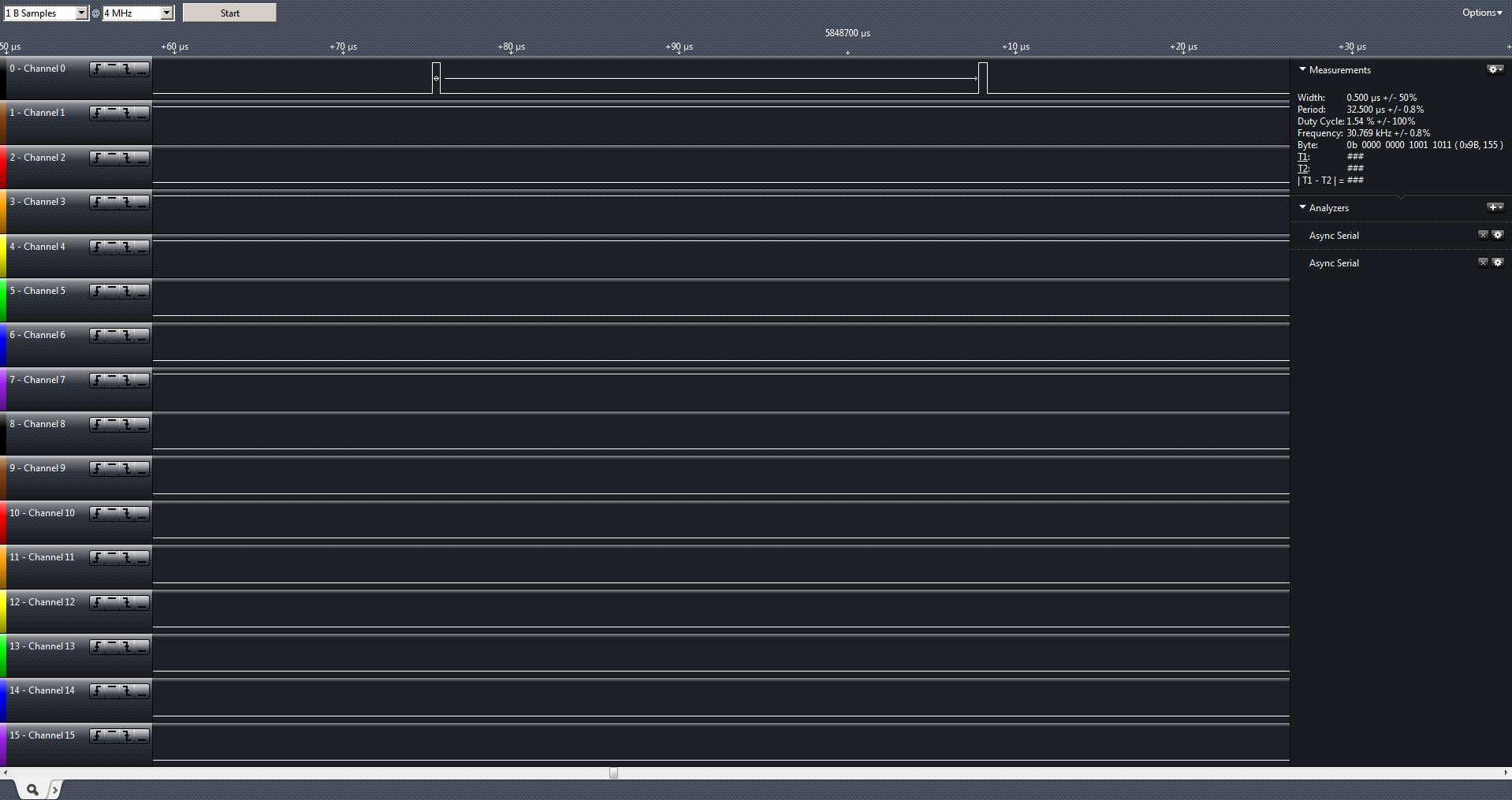The height and width of the screenshot is (800, 1512).
Task: Set high level trigger on Channel 2
Action: pyautogui.click(x=113, y=158)
